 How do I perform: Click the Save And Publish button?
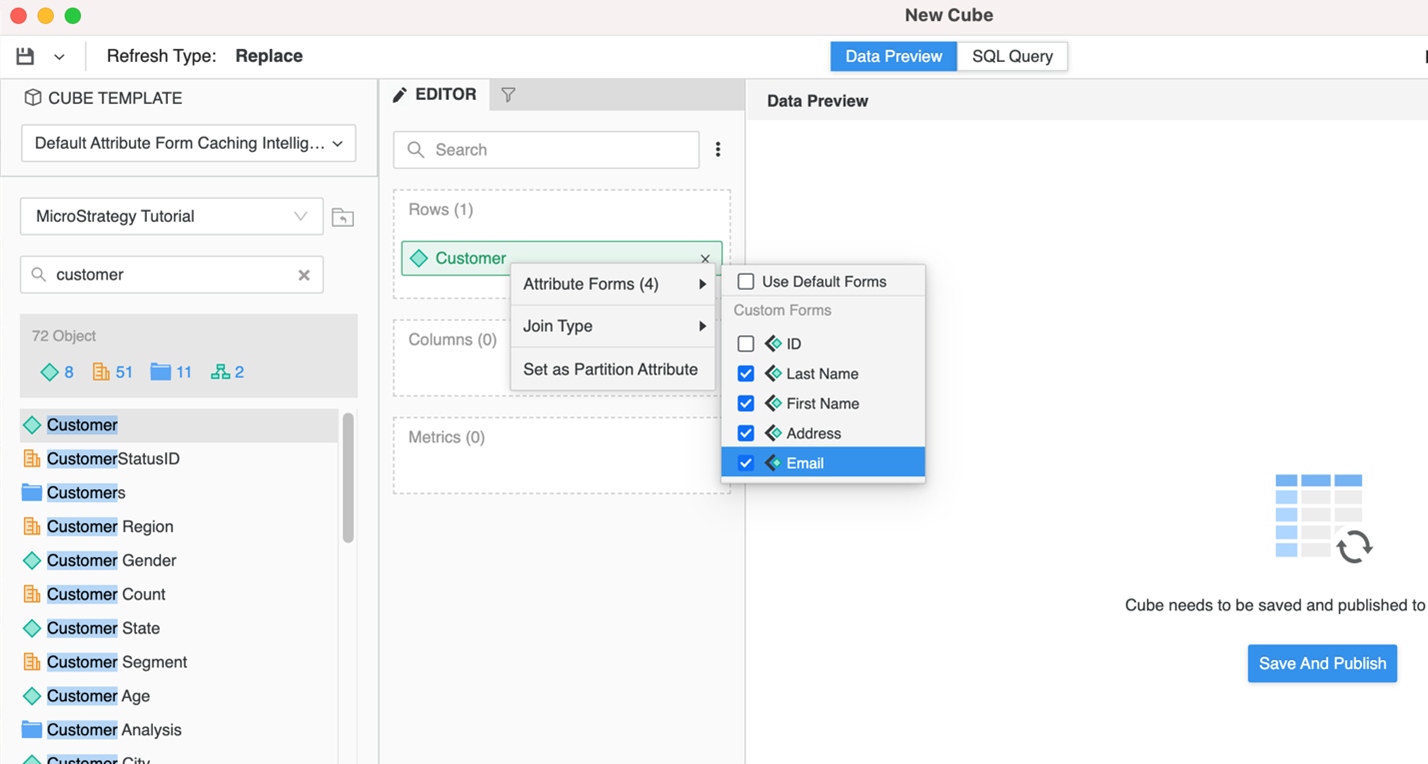pos(1322,663)
